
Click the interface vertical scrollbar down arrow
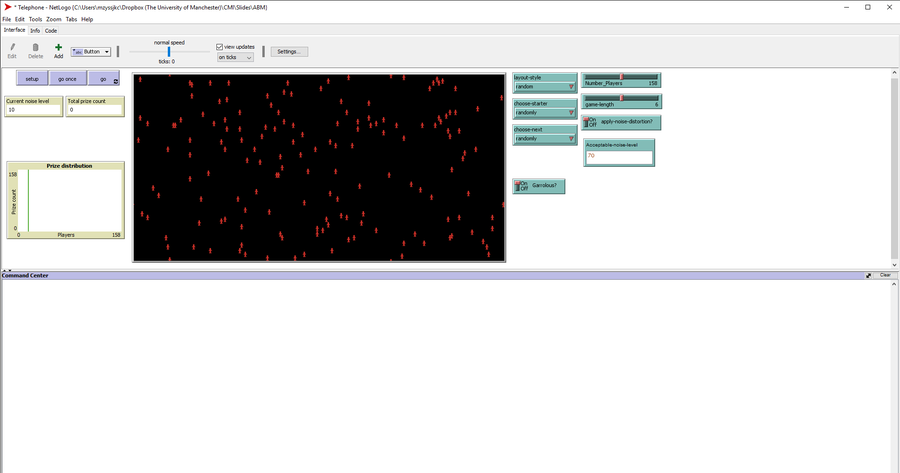point(894,265)
